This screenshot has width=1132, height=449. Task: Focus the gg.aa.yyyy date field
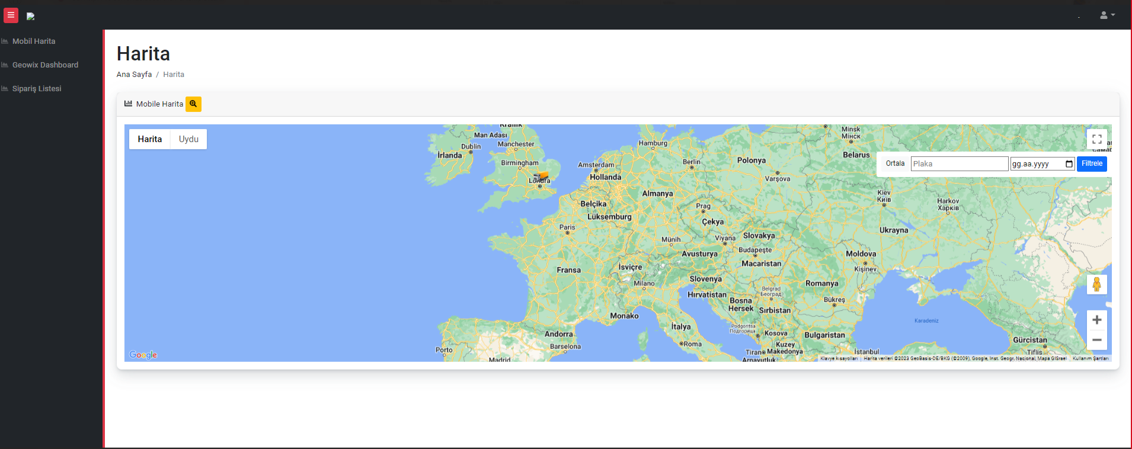[1042, 164]
